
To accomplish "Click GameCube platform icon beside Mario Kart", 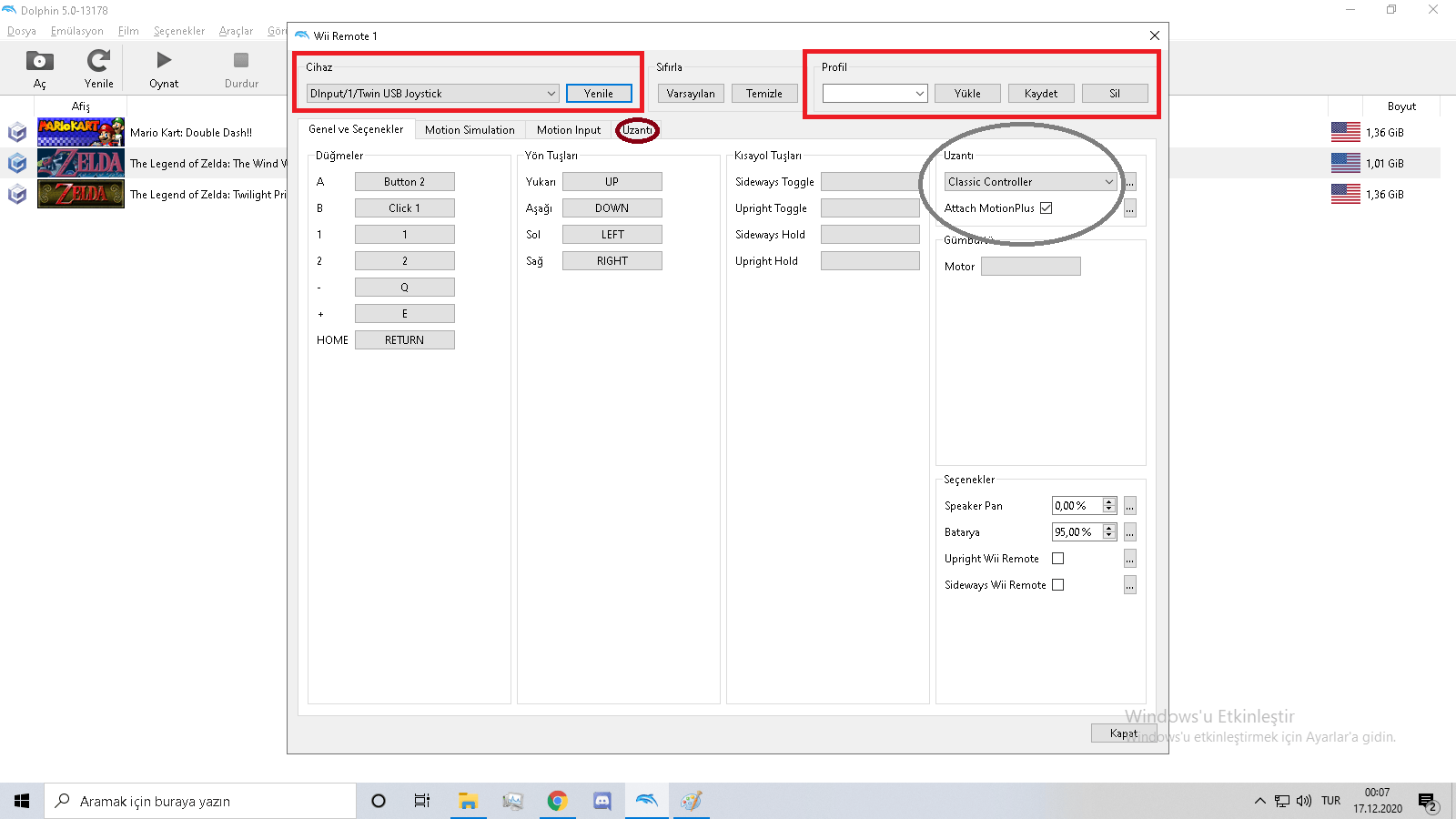I will pos(17,133).
